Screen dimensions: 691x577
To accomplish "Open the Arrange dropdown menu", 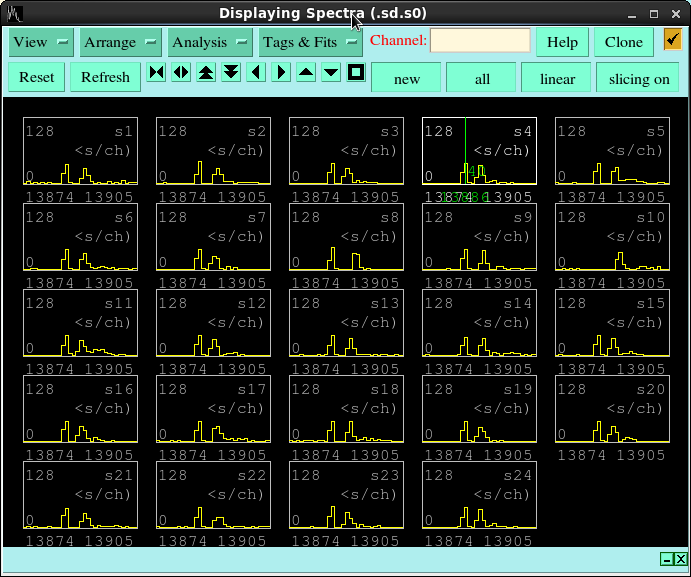I will point(121,42).
